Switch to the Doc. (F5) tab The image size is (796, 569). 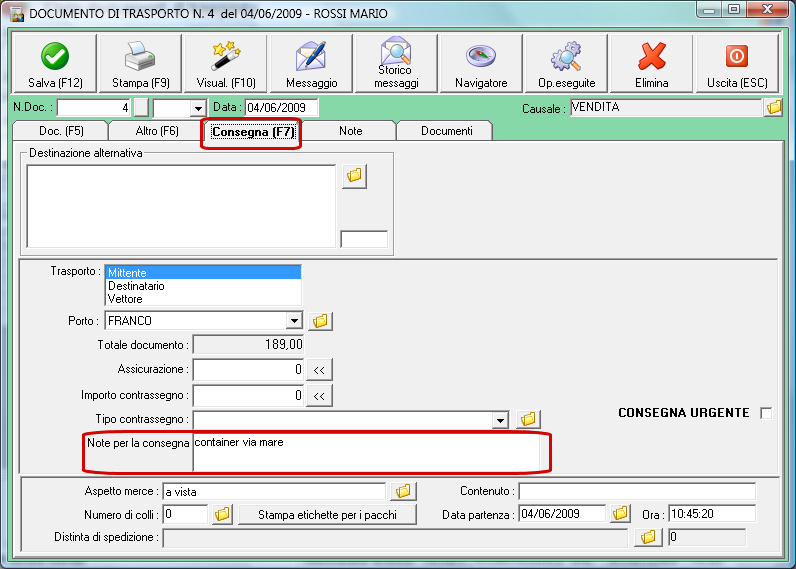pos(61,131)
